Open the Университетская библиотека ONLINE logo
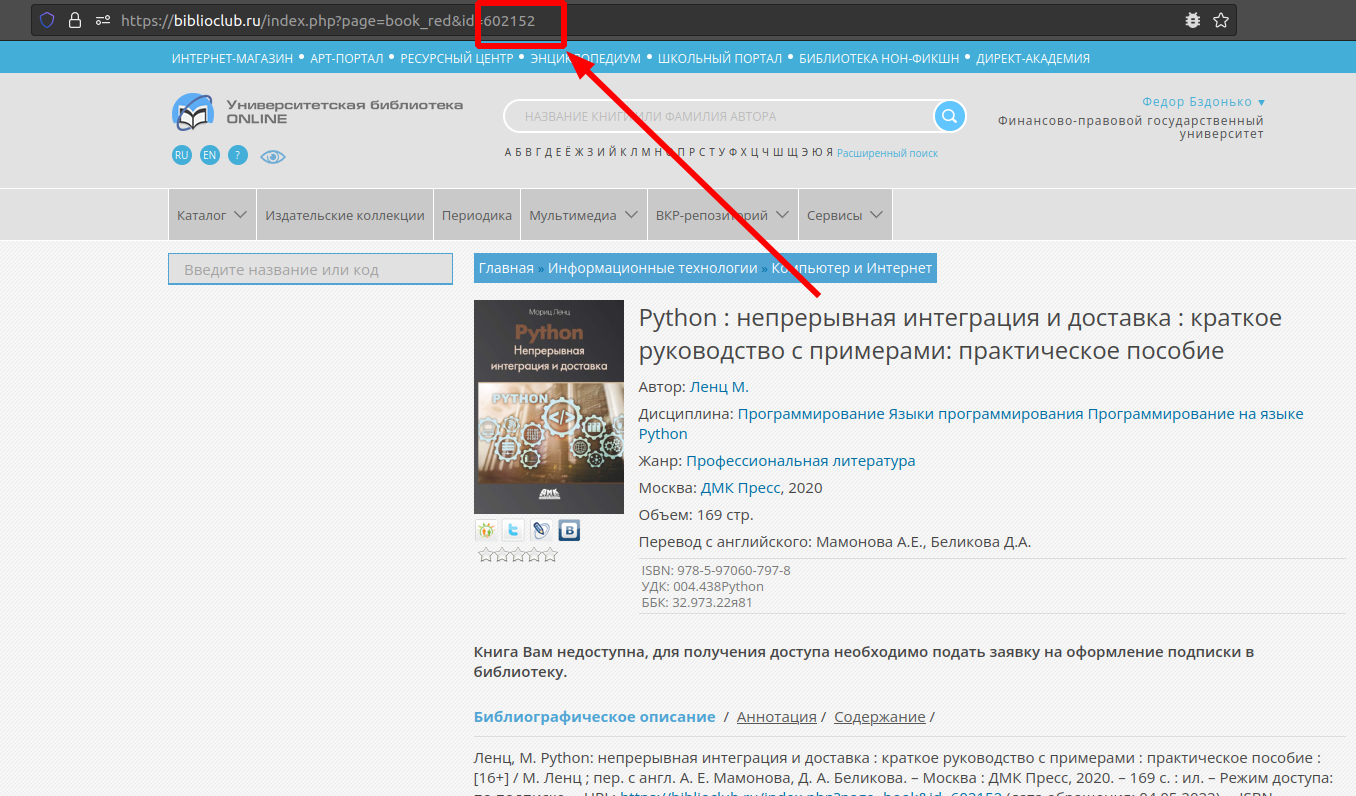The width and height of the screenshot is (1356, 796). click(x=317, y=112)
